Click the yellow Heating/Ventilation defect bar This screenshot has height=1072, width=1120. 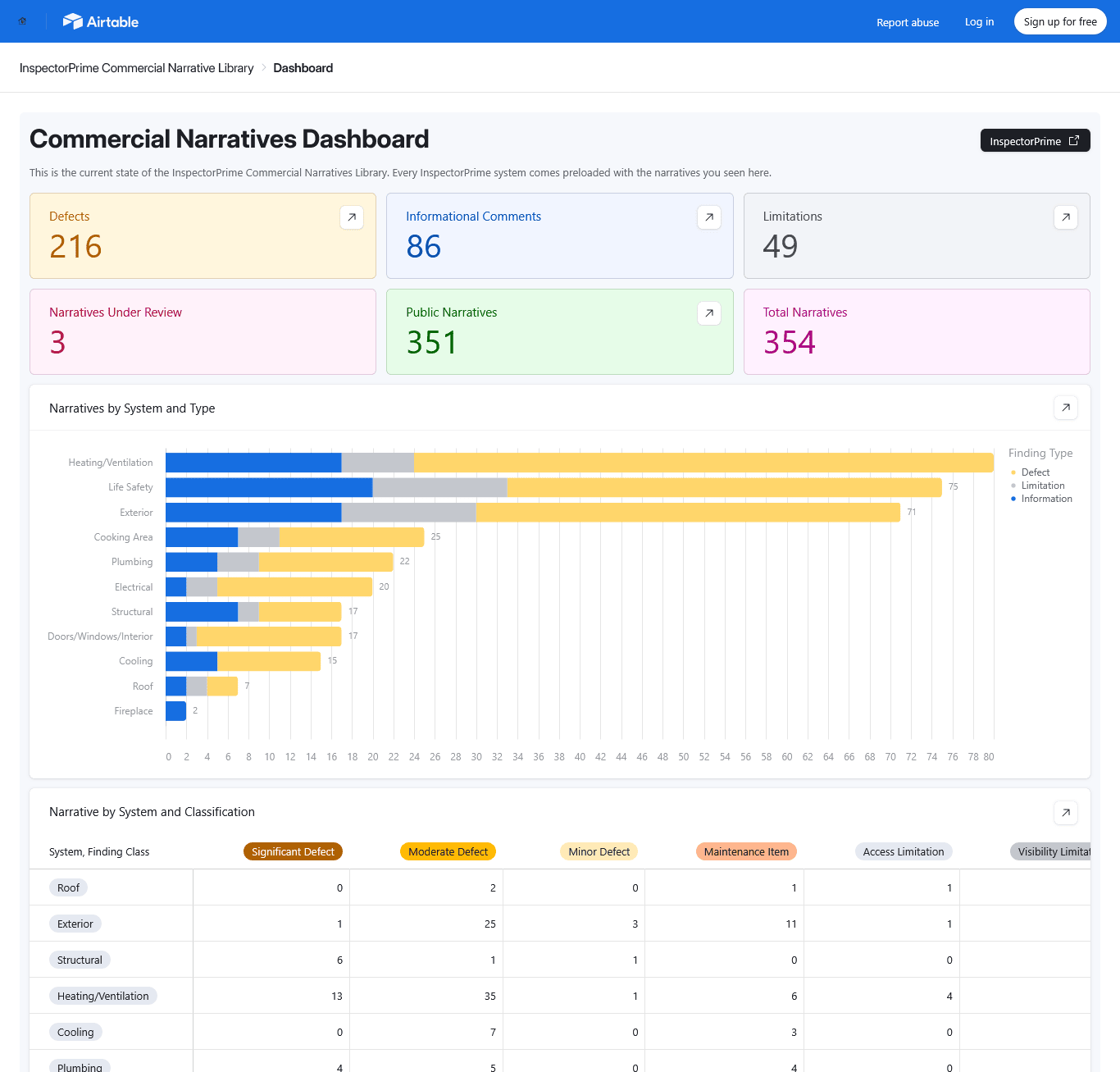(703, 463)
